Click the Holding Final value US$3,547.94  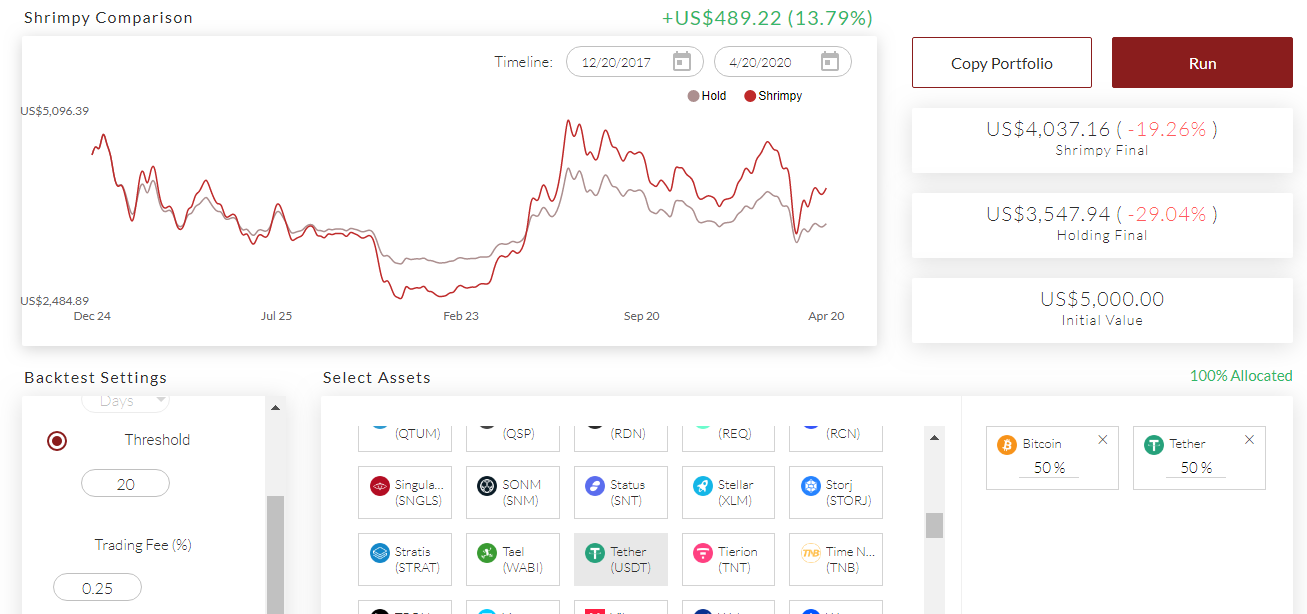[x=1048, y=214]
